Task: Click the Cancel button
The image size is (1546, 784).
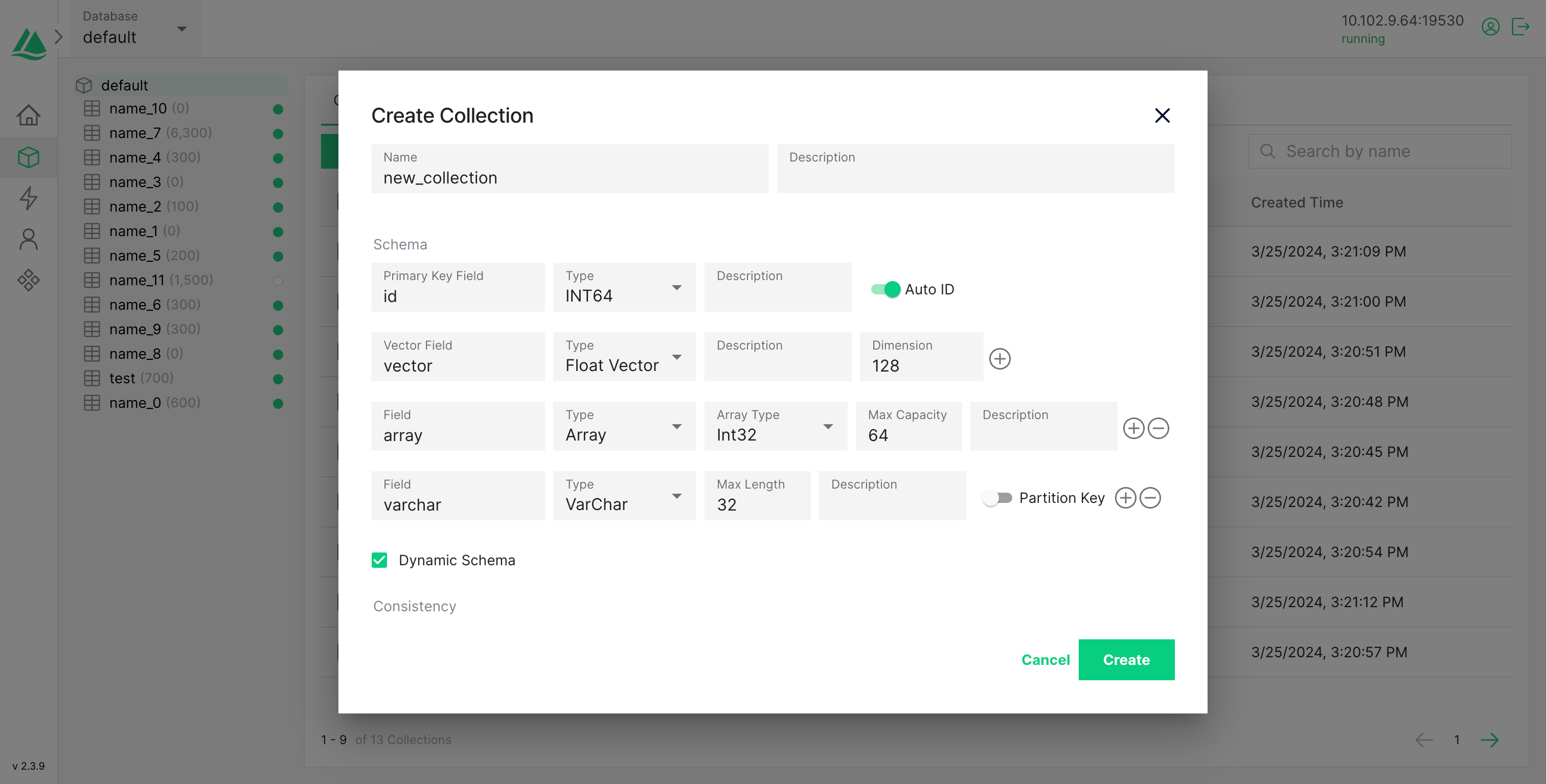Action: [x=1045, y=660]
